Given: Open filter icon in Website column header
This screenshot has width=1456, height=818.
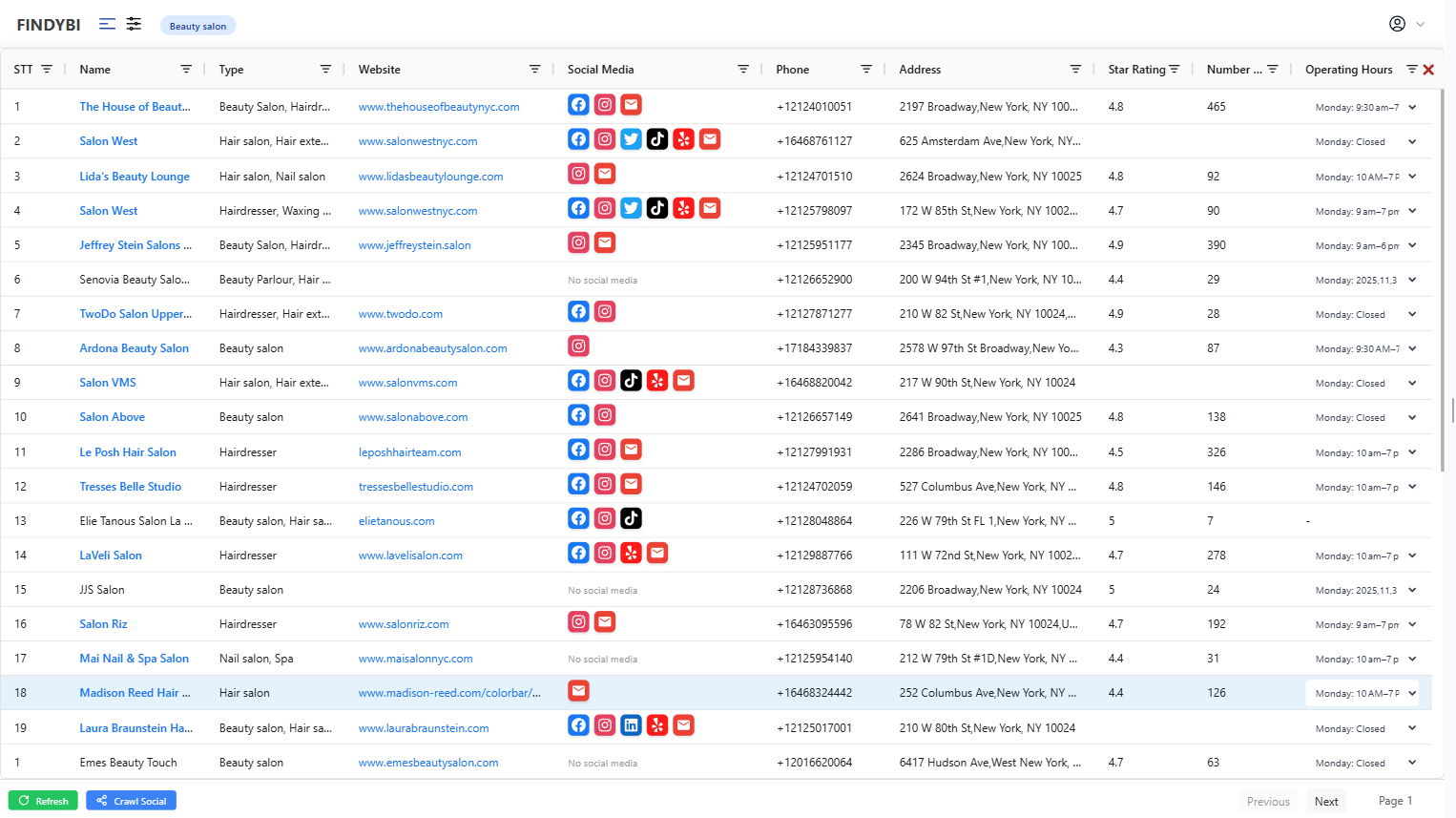Looking at the screenshot, I should 535,70.
